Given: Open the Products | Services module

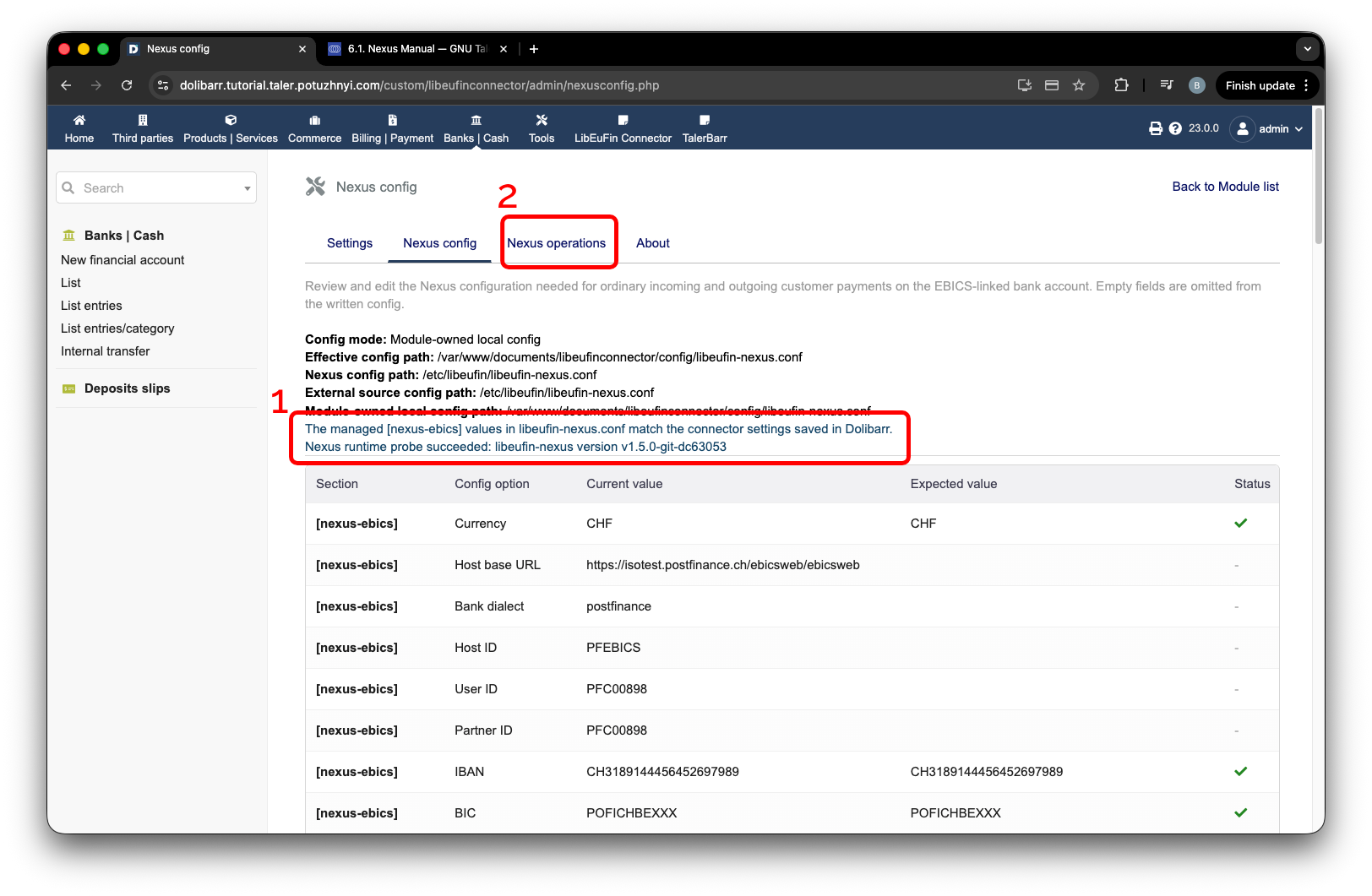Looking at the screenshot, I should coord(231,128).
